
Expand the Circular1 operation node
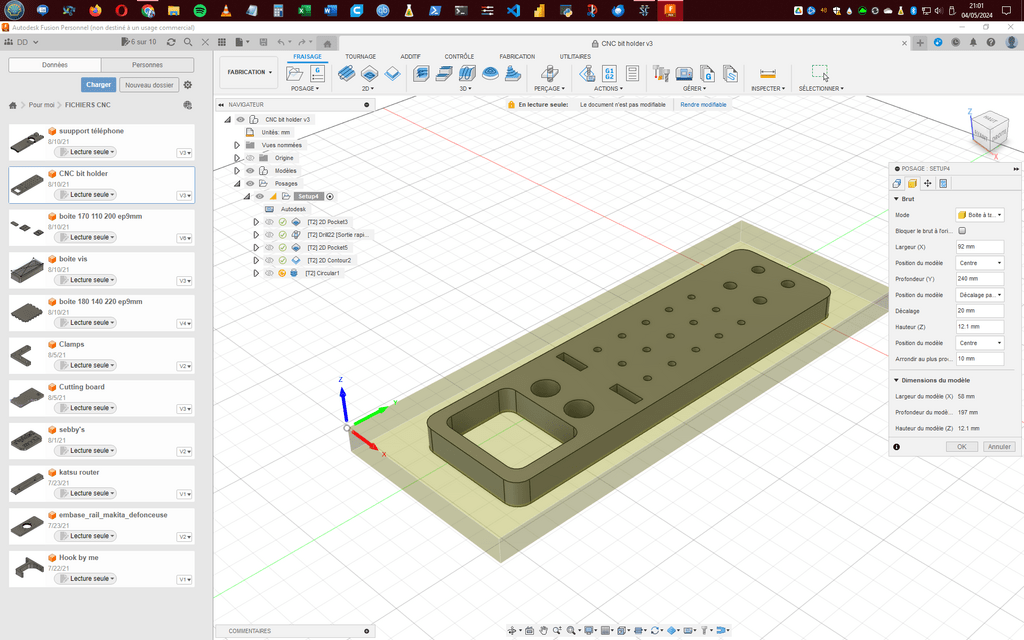point(256,273)
